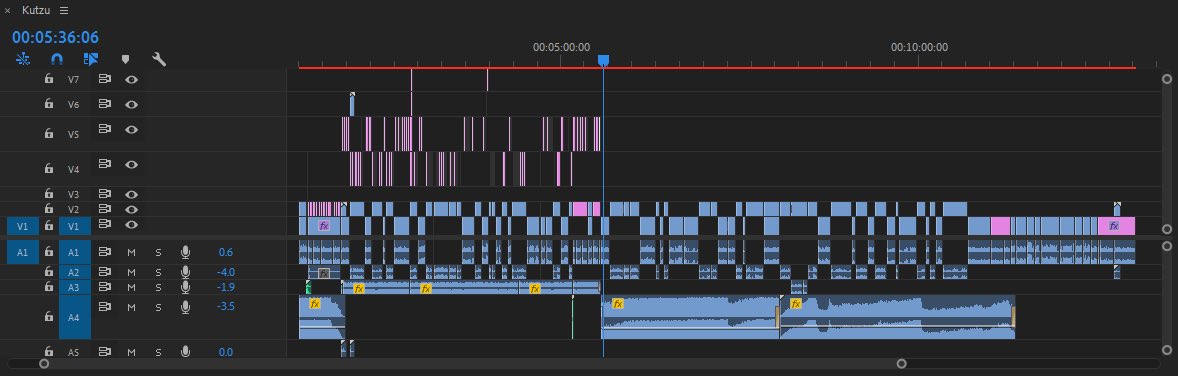Enable voice-over record on track A2
Viewport: 1178px width, 376px height.
coord(186,271)
